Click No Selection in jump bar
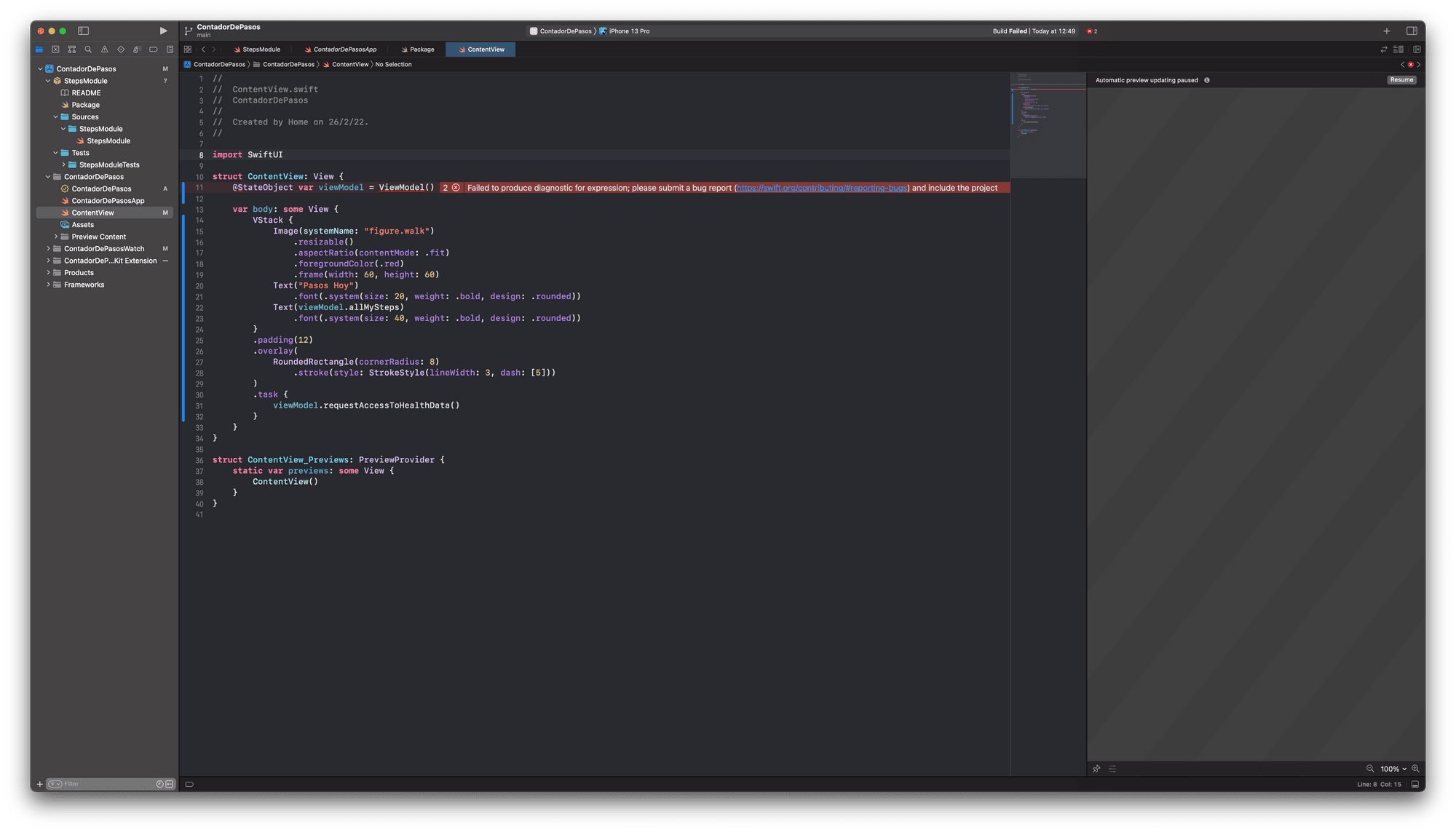The image size is (1456, 832). click(x=393, y=65)
